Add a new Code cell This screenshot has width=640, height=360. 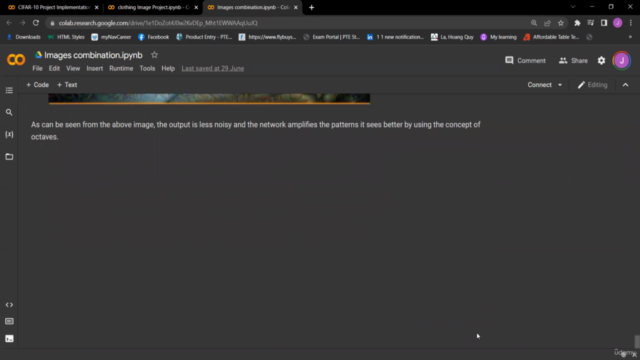37,85
